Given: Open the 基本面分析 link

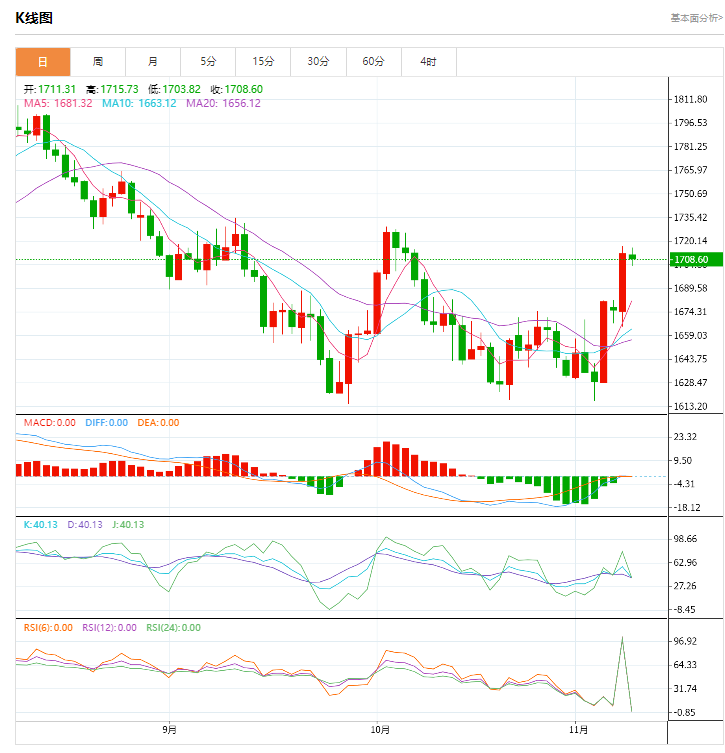Looking at the screenshot, I should pos(696,18).
